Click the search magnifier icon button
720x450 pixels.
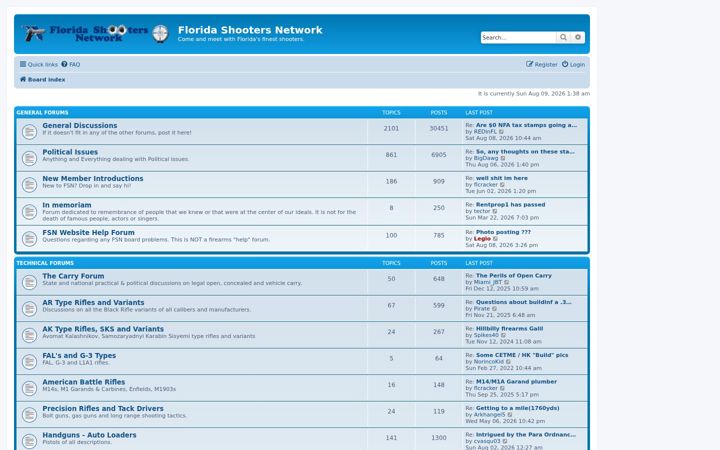pyautogui.click(x=563, y=38)
